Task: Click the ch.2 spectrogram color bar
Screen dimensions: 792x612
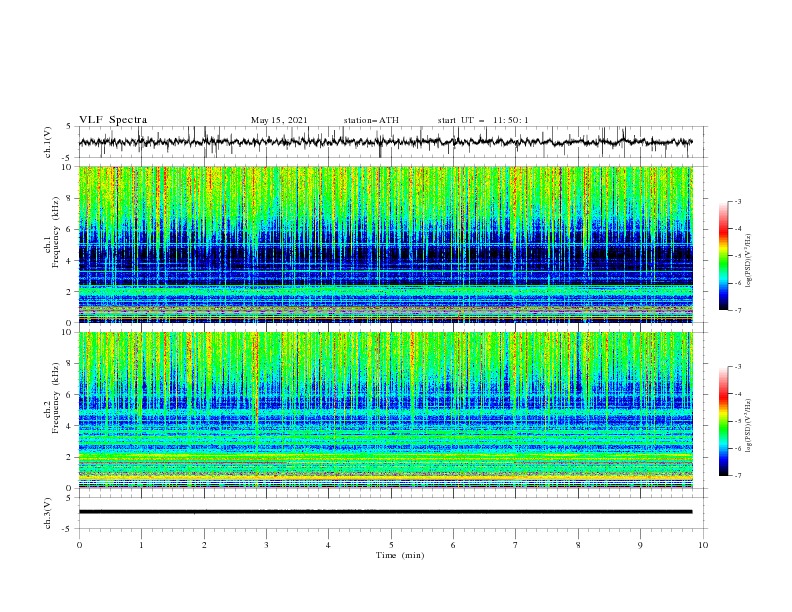Action: [724, 421]
